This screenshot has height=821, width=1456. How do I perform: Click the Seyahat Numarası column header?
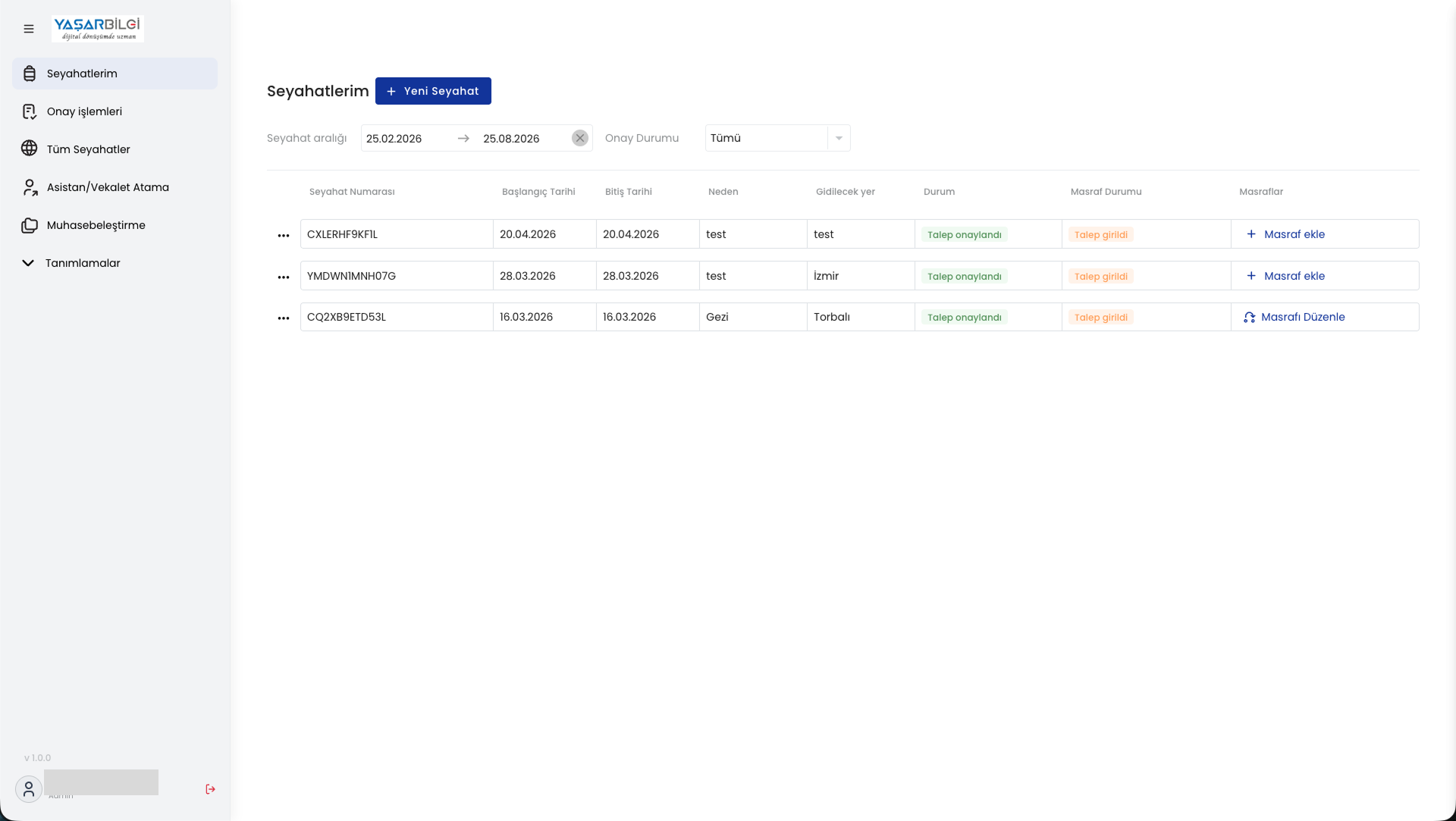(x=352, y=192)
